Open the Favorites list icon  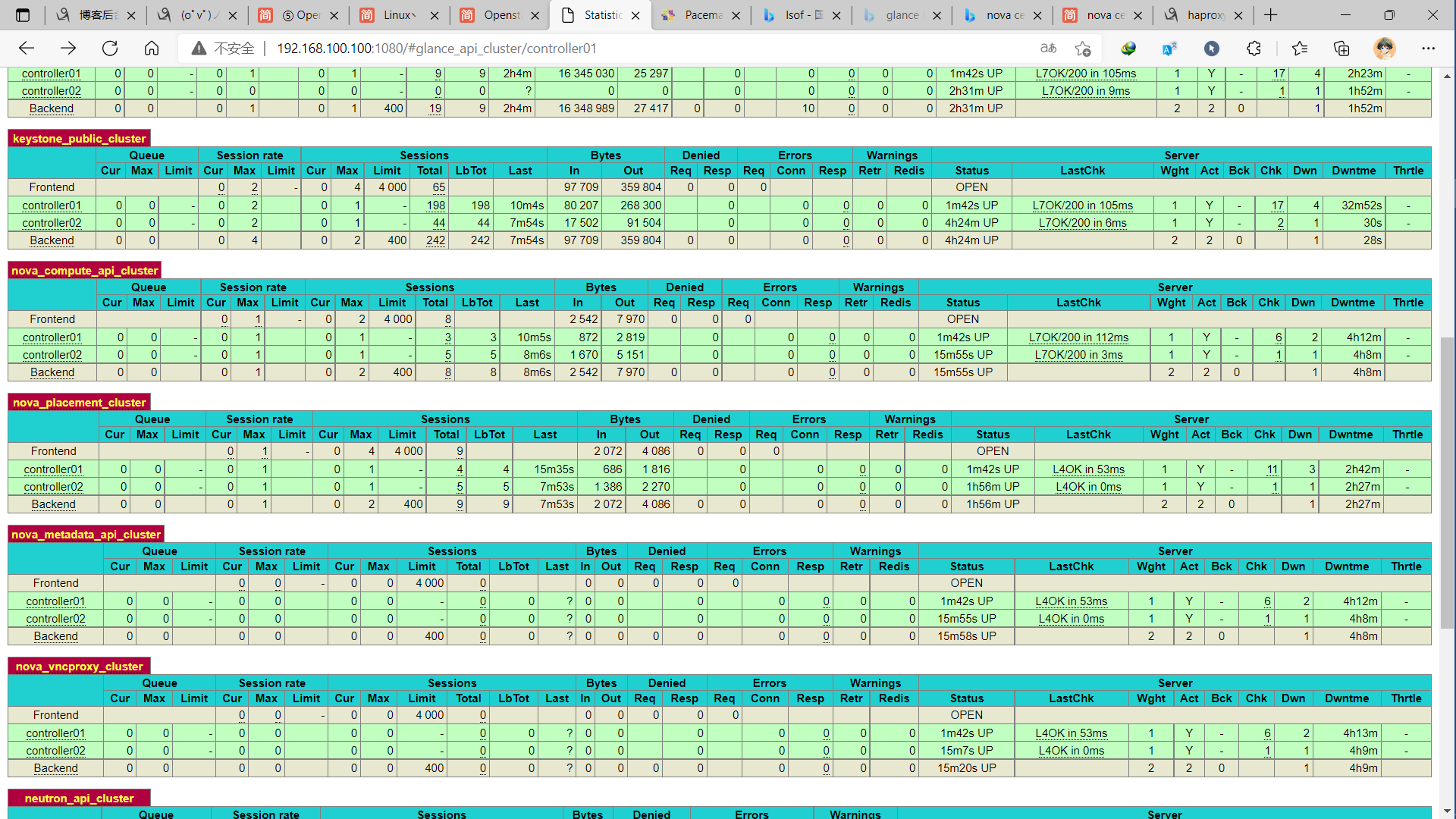pyautogui.click(x=1299, y=49)
